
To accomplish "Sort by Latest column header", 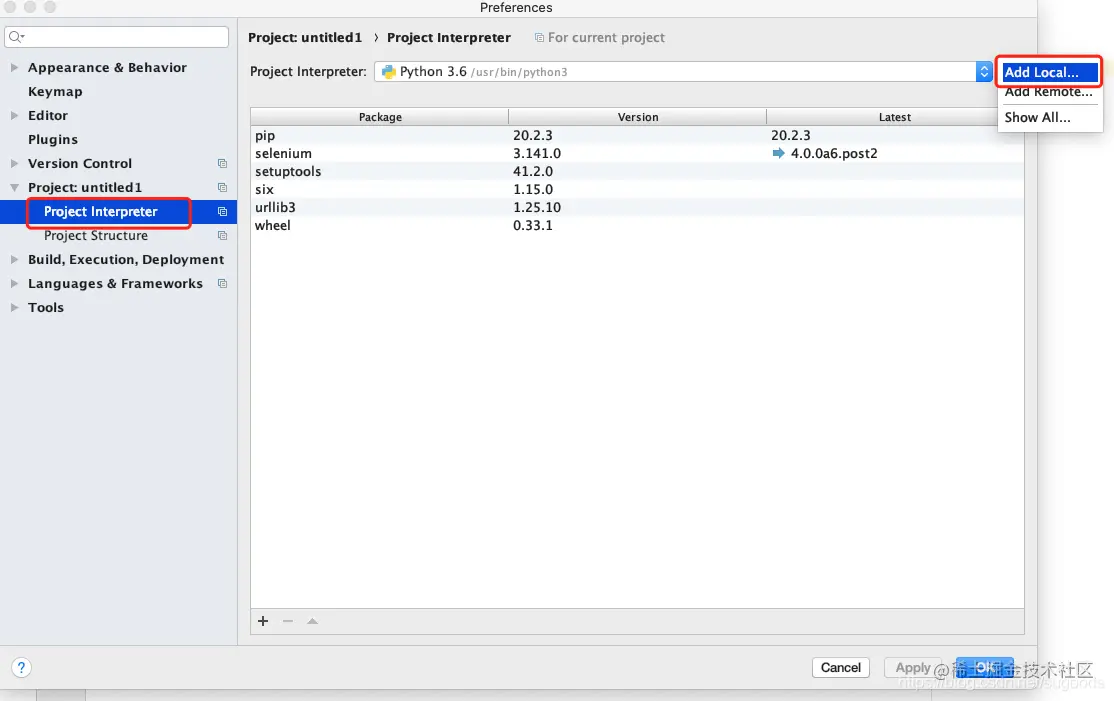I will 895,117.
